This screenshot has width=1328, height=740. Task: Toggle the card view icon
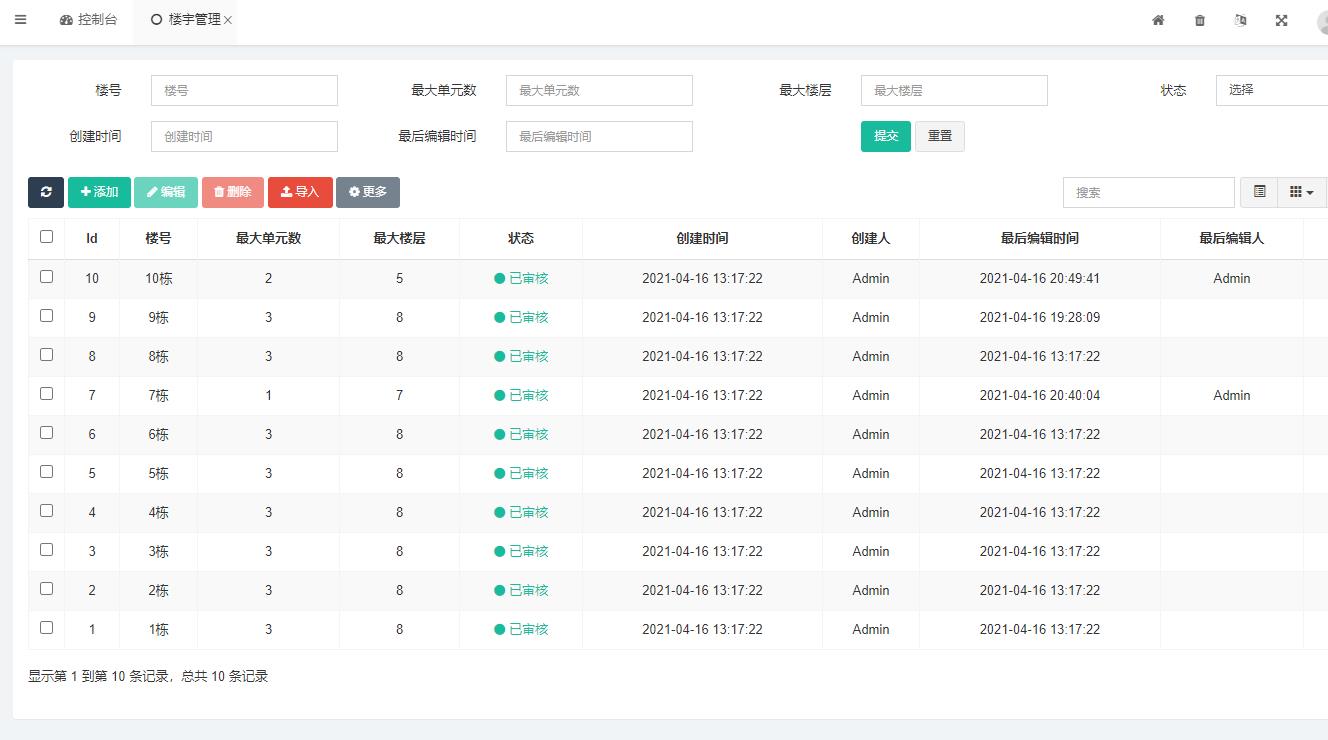(x=1259, y=192)
